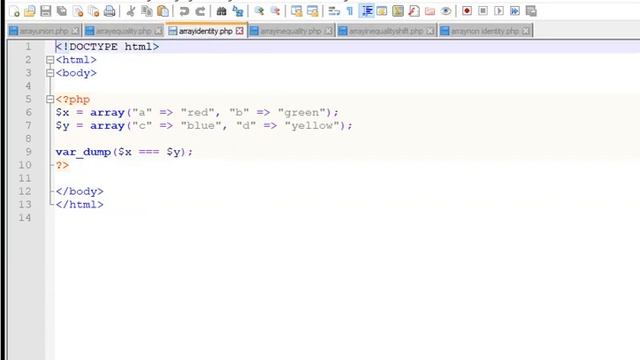
Task: Click the '</html>' closing tag
Action: [80, 204]
